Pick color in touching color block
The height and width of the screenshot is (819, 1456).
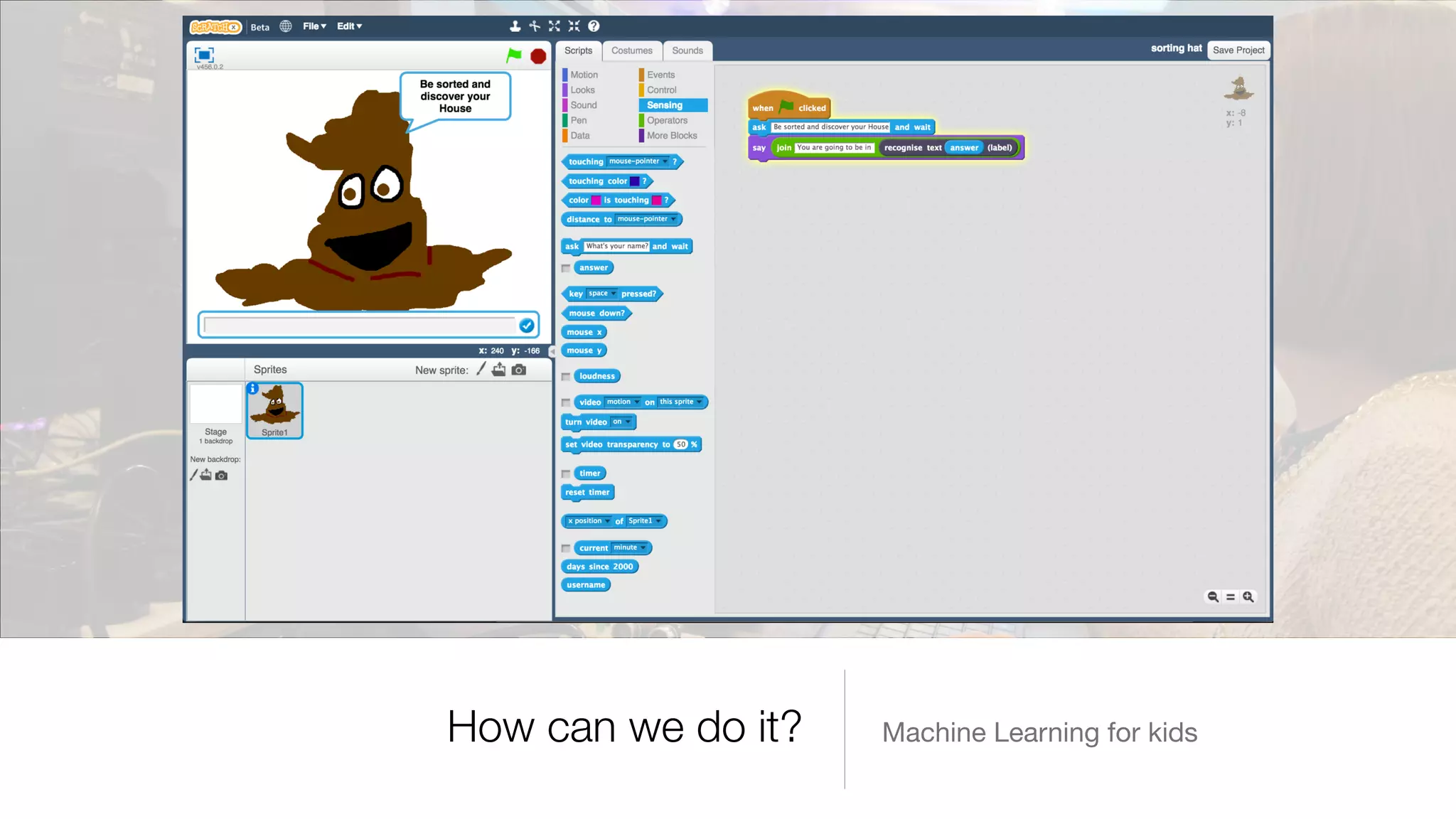pyautogui.click(x=634, y=181)
